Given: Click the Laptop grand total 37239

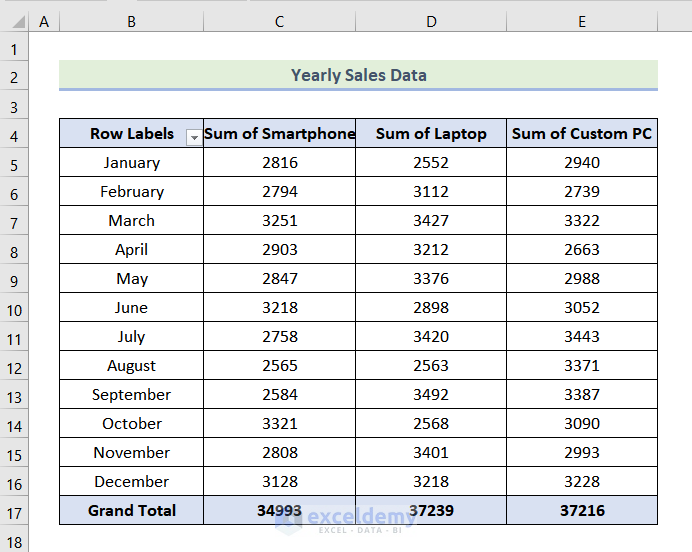Looking at the screenshot, I should 431,511.
